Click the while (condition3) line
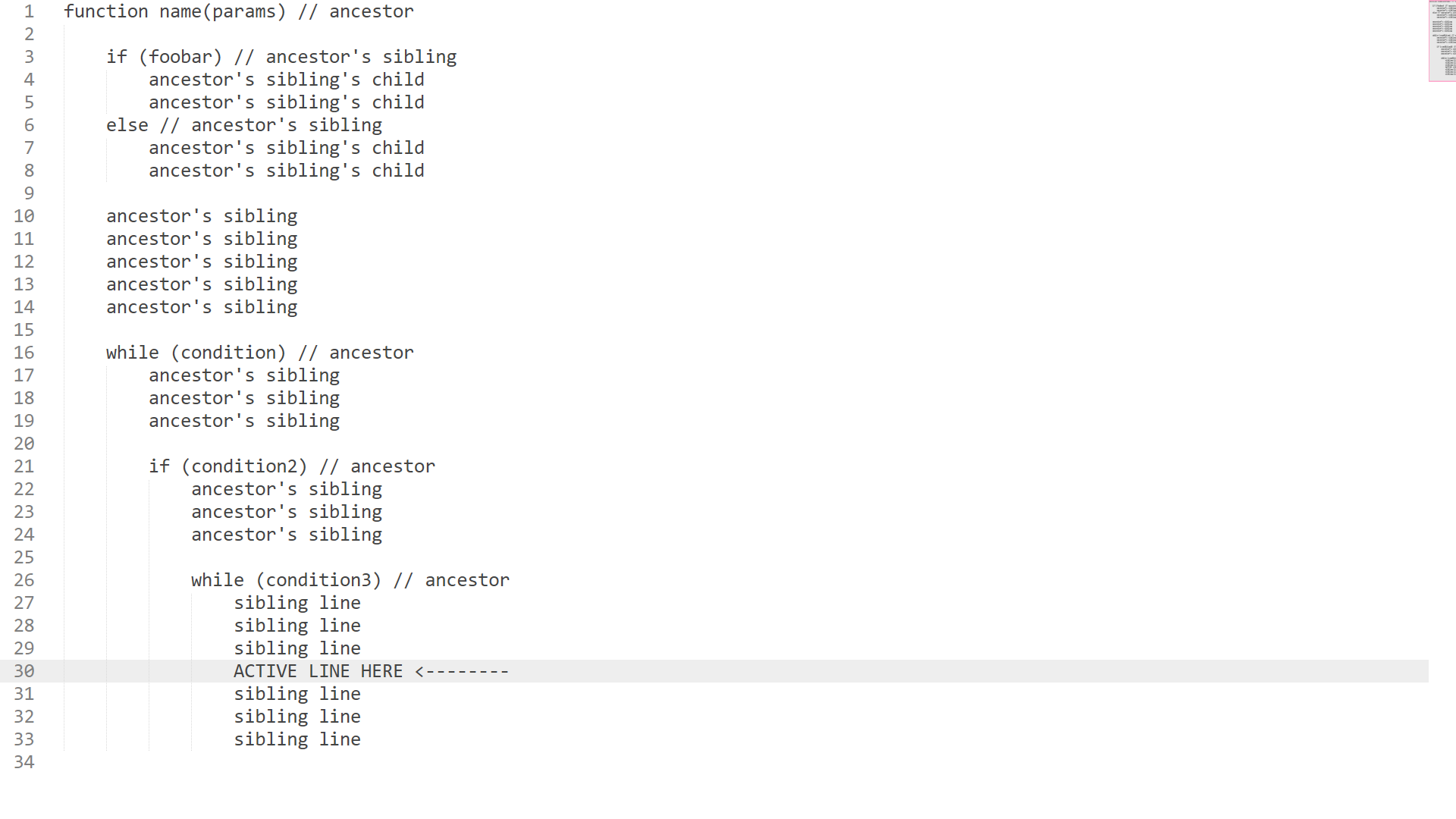The image size is (1456, 819). [350, 580]
